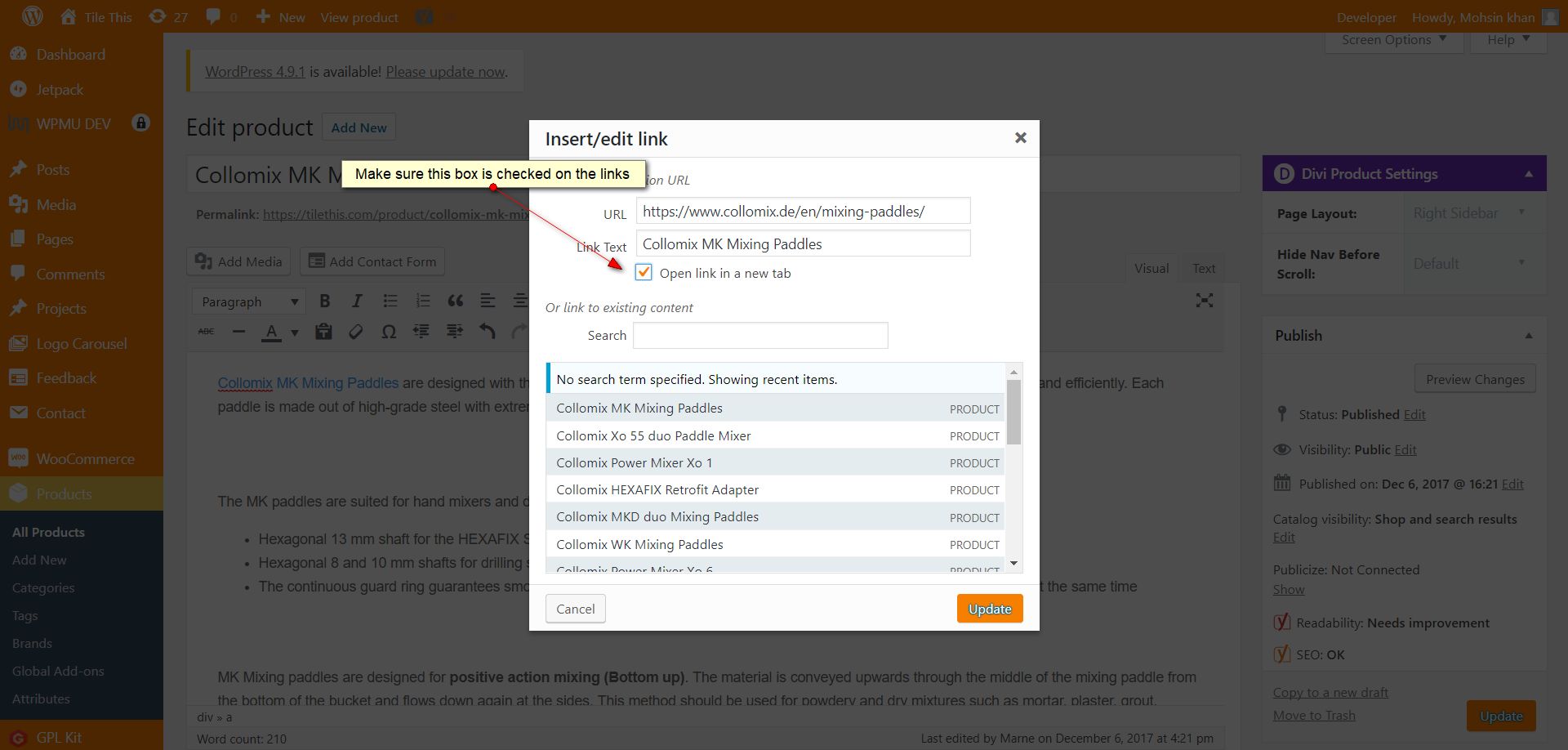Click the orange Update button in dialog
The image size is (1568, 750).
click(989, 609)
